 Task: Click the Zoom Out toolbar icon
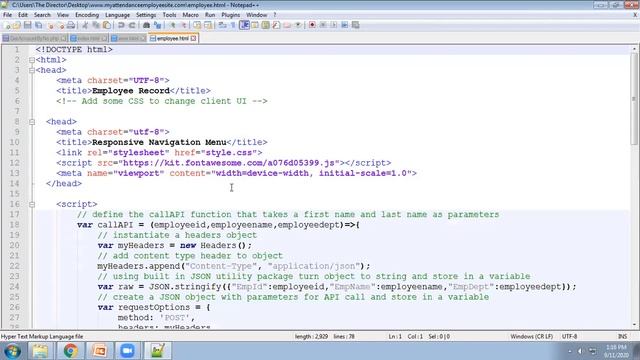(x=184, y=25)
